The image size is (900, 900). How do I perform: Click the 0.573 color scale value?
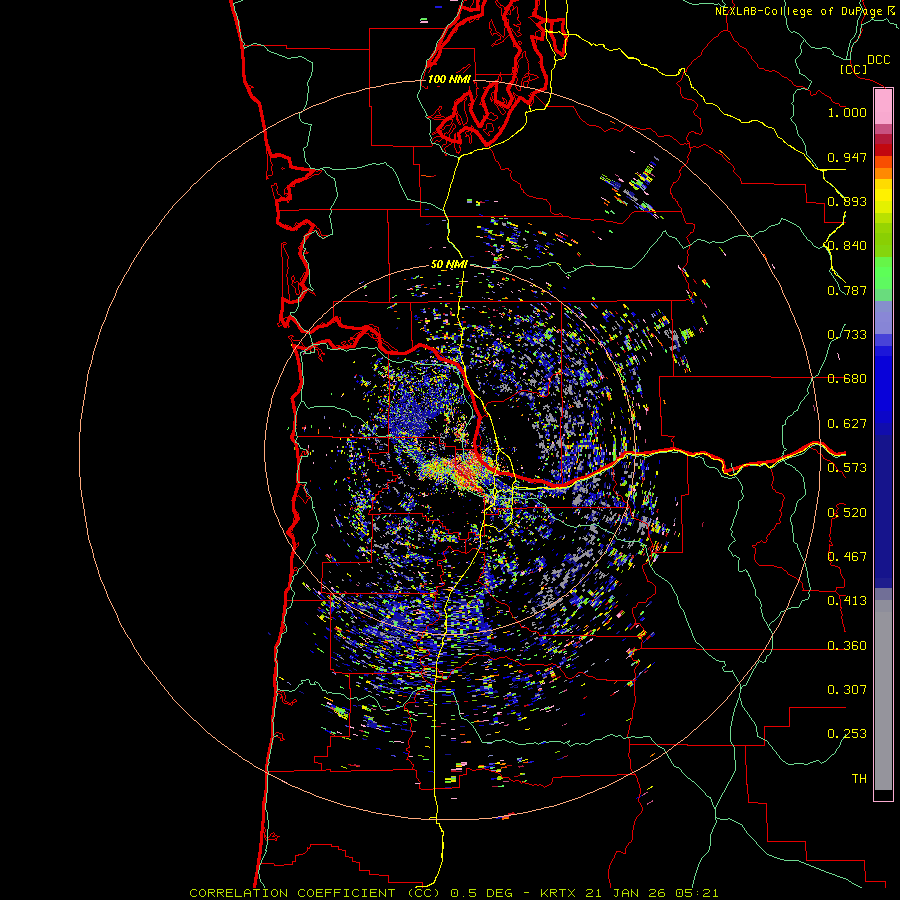click(x=847, y=468)
